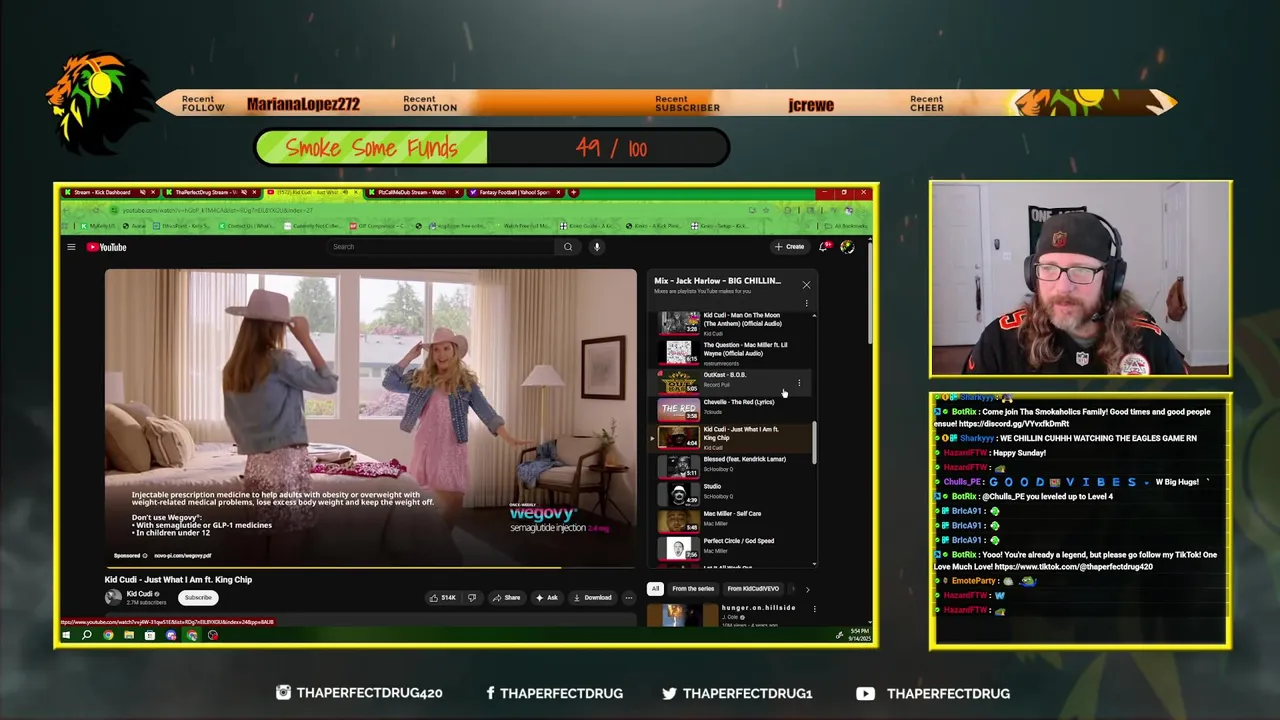Open the Kid Cudi channel avatar

(x=113, y=597)
